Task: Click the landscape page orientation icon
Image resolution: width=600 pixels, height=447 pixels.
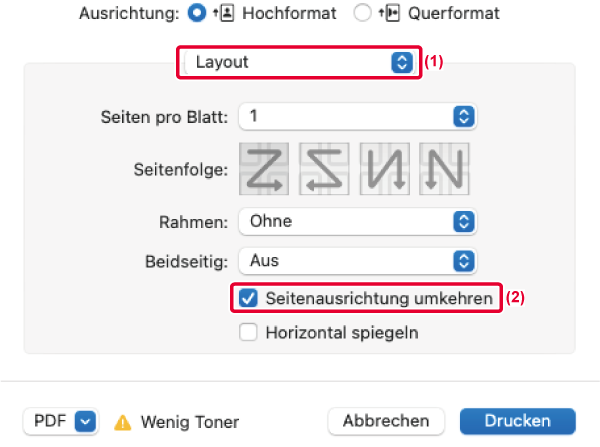Action: (x=390, y=14)
